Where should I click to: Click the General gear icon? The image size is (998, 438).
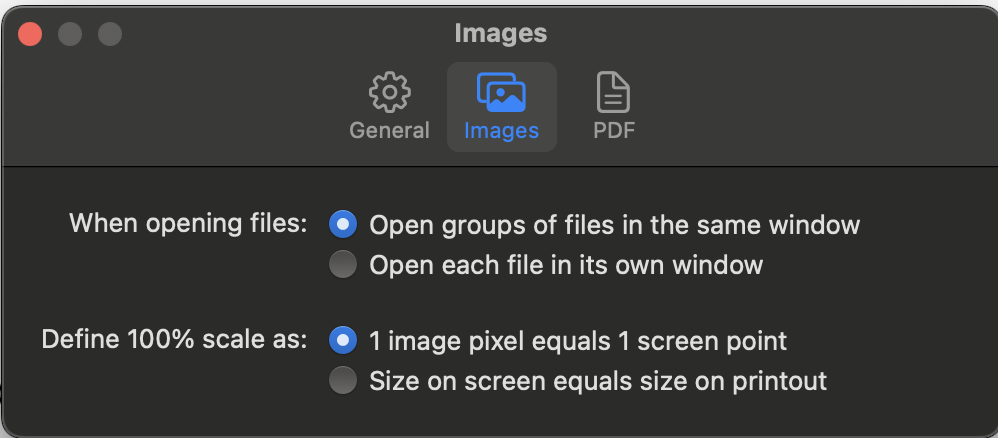pos(389,93)
